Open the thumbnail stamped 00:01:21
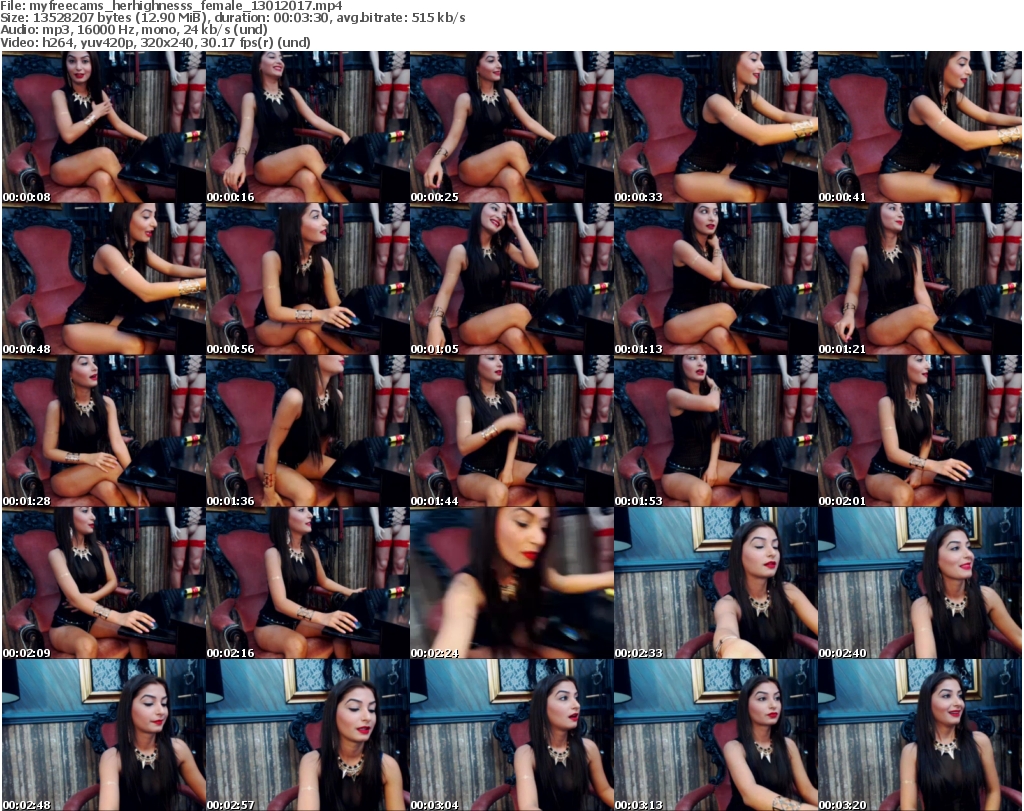 point(920,279)
